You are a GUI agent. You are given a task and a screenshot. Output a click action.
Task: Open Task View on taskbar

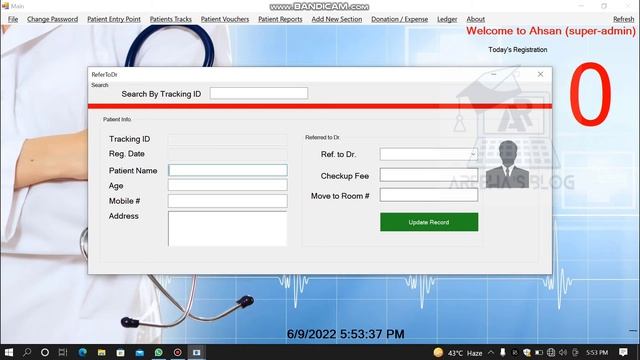point(63,352)
